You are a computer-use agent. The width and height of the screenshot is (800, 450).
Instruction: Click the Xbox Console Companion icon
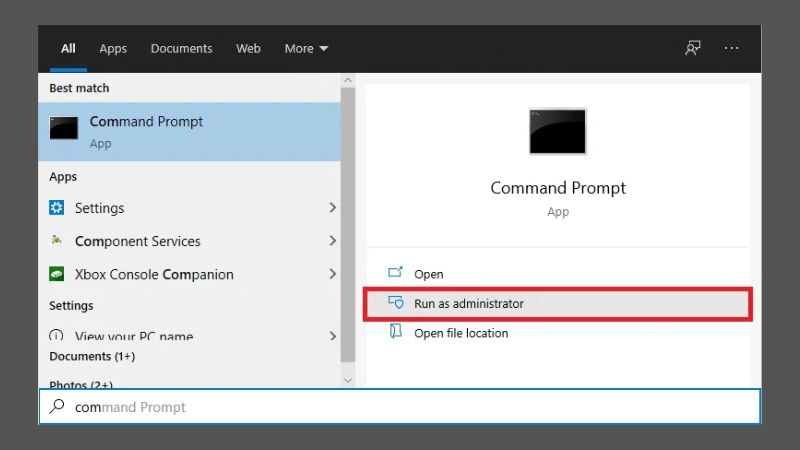click(x=57, y=274)
